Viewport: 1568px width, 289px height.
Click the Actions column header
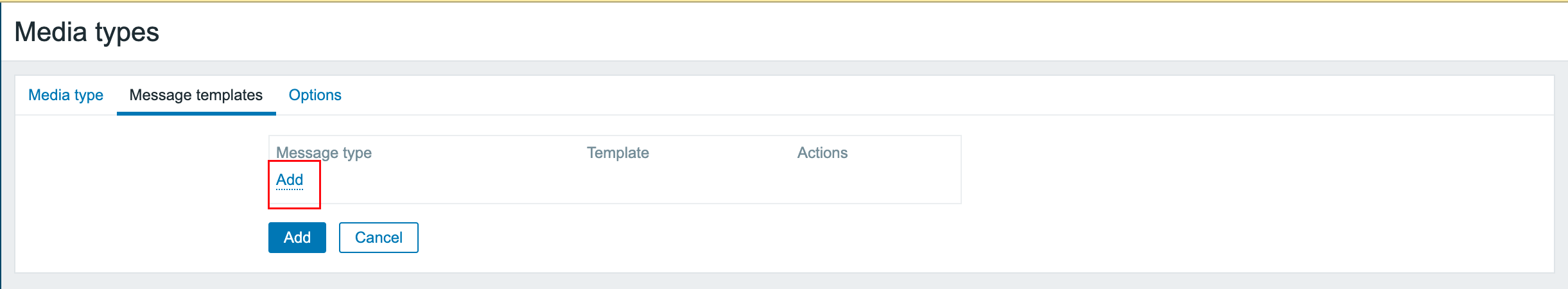pos(822,153)
